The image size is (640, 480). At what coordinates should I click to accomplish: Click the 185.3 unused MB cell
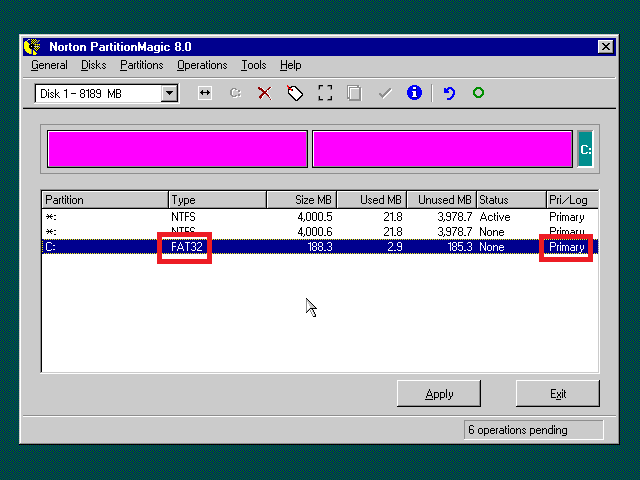coord(460,247)
